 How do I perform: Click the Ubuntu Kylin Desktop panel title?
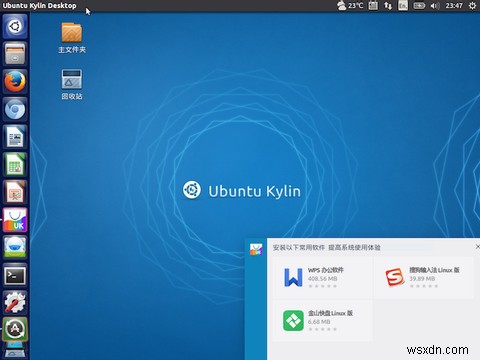[x=39, y=6]
